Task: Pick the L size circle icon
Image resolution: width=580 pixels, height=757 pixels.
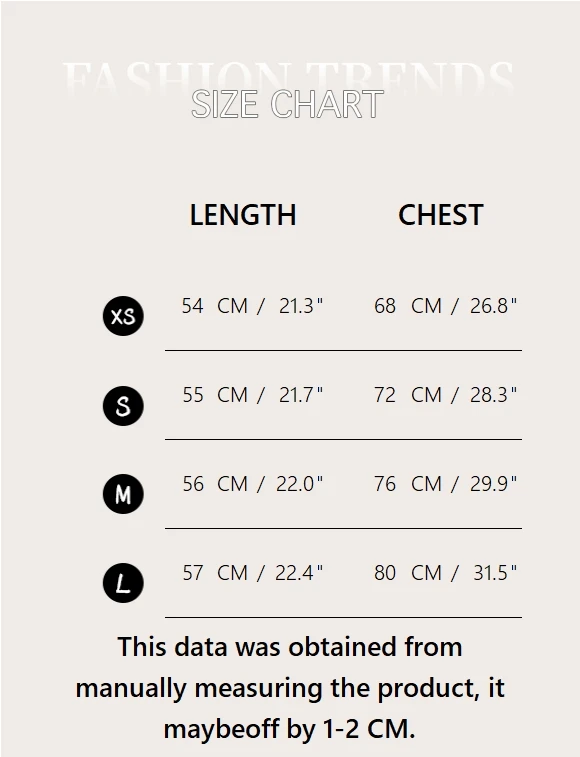Action: pyautogui.click(x=123, y=583)
